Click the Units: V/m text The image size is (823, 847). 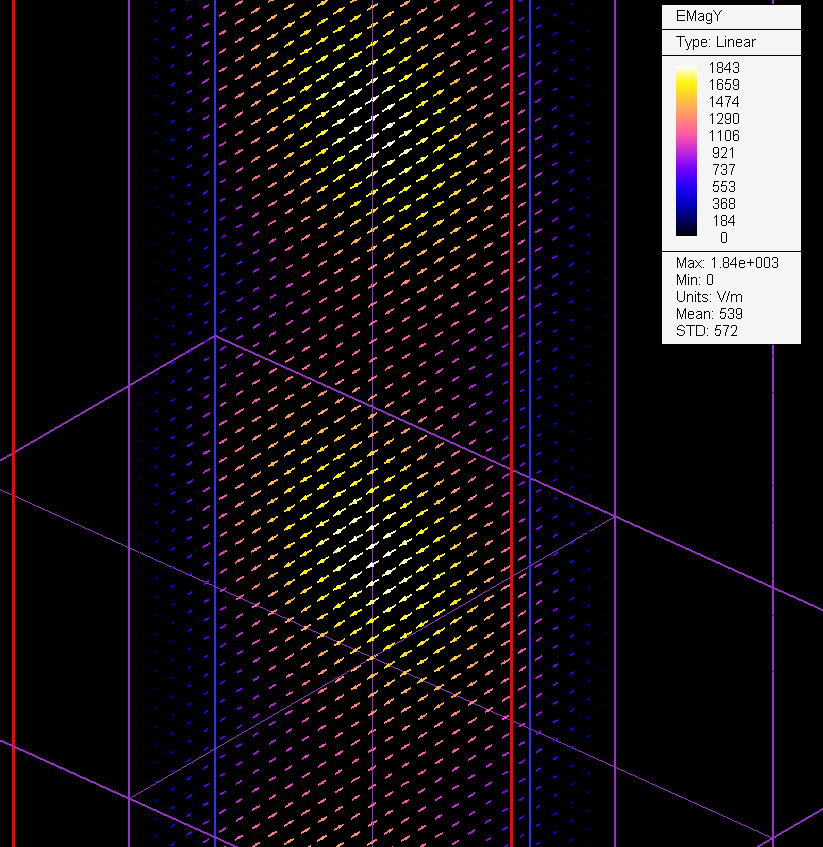(x=709, y=297)
